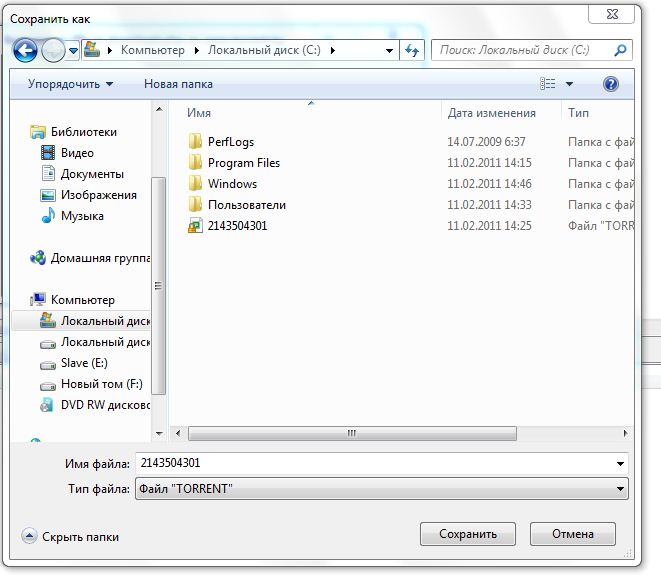
Task: Click the date 14.07.2009 6:37
Action: 486,142
